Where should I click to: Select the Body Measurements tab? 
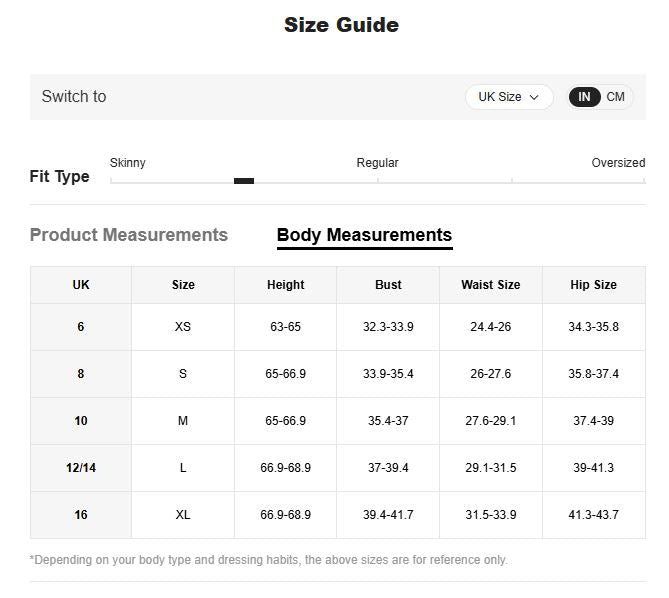coord(364,235)
